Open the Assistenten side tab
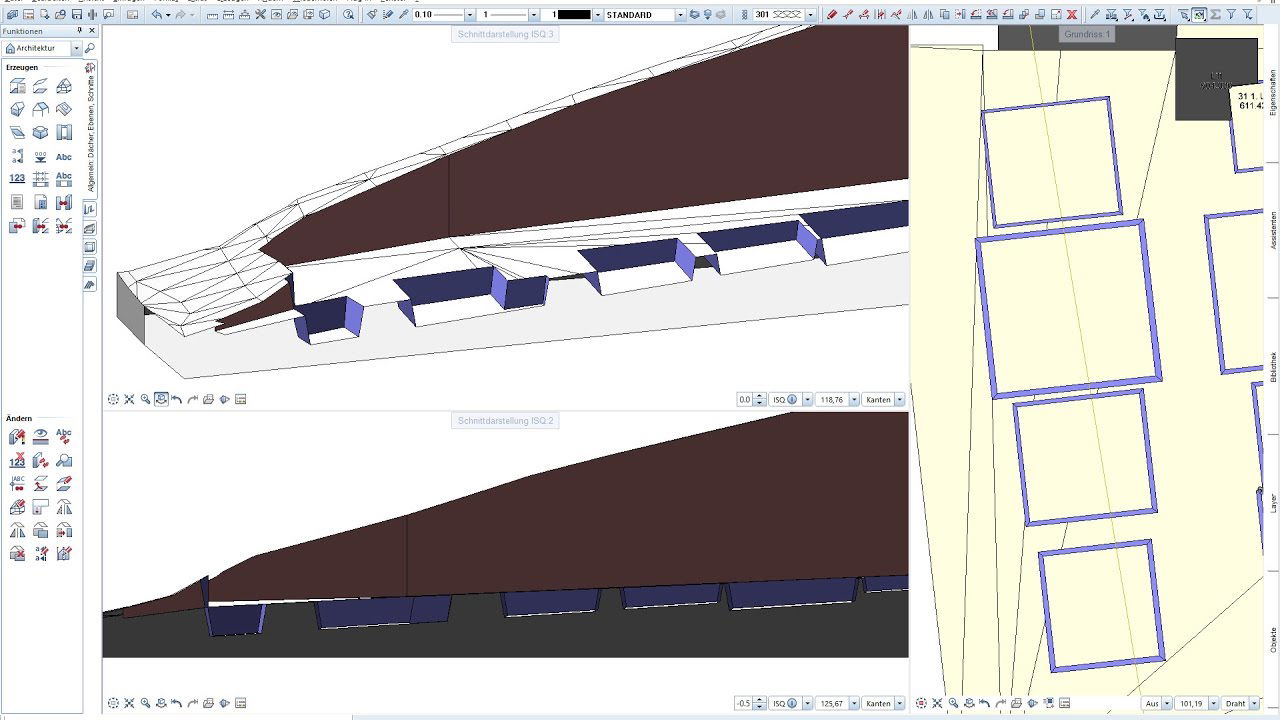The image size is (1280, 720). click(x=1273, y=230)
